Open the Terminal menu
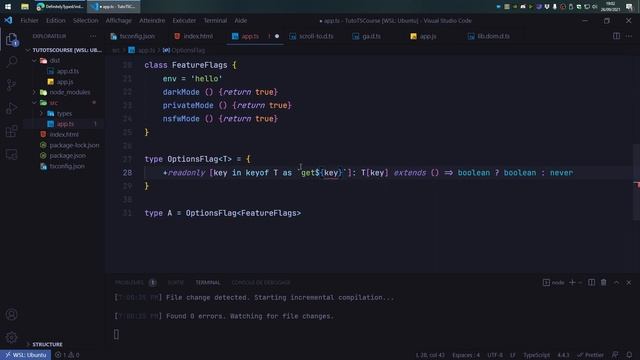 215,20
